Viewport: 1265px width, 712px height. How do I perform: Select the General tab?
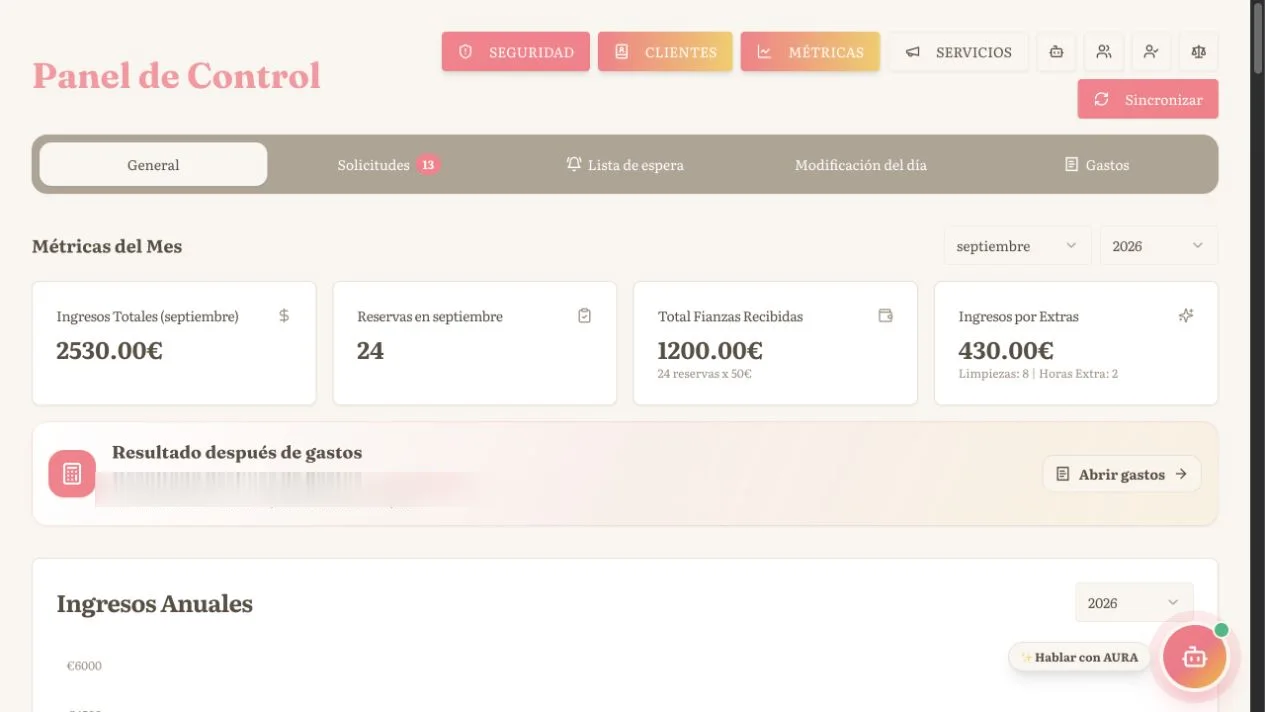pyautogui.click(x=153, y=165)
